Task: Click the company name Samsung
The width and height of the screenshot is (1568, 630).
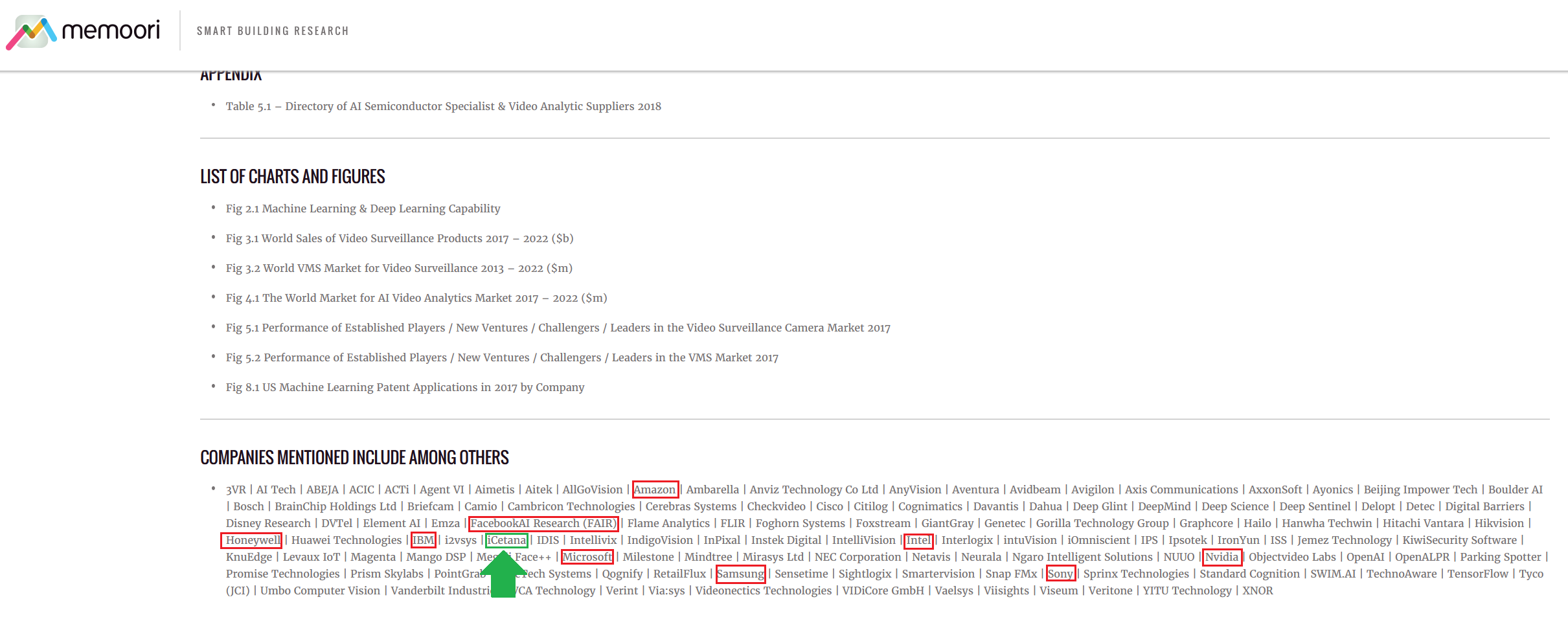Action: [x=740, y=574]
